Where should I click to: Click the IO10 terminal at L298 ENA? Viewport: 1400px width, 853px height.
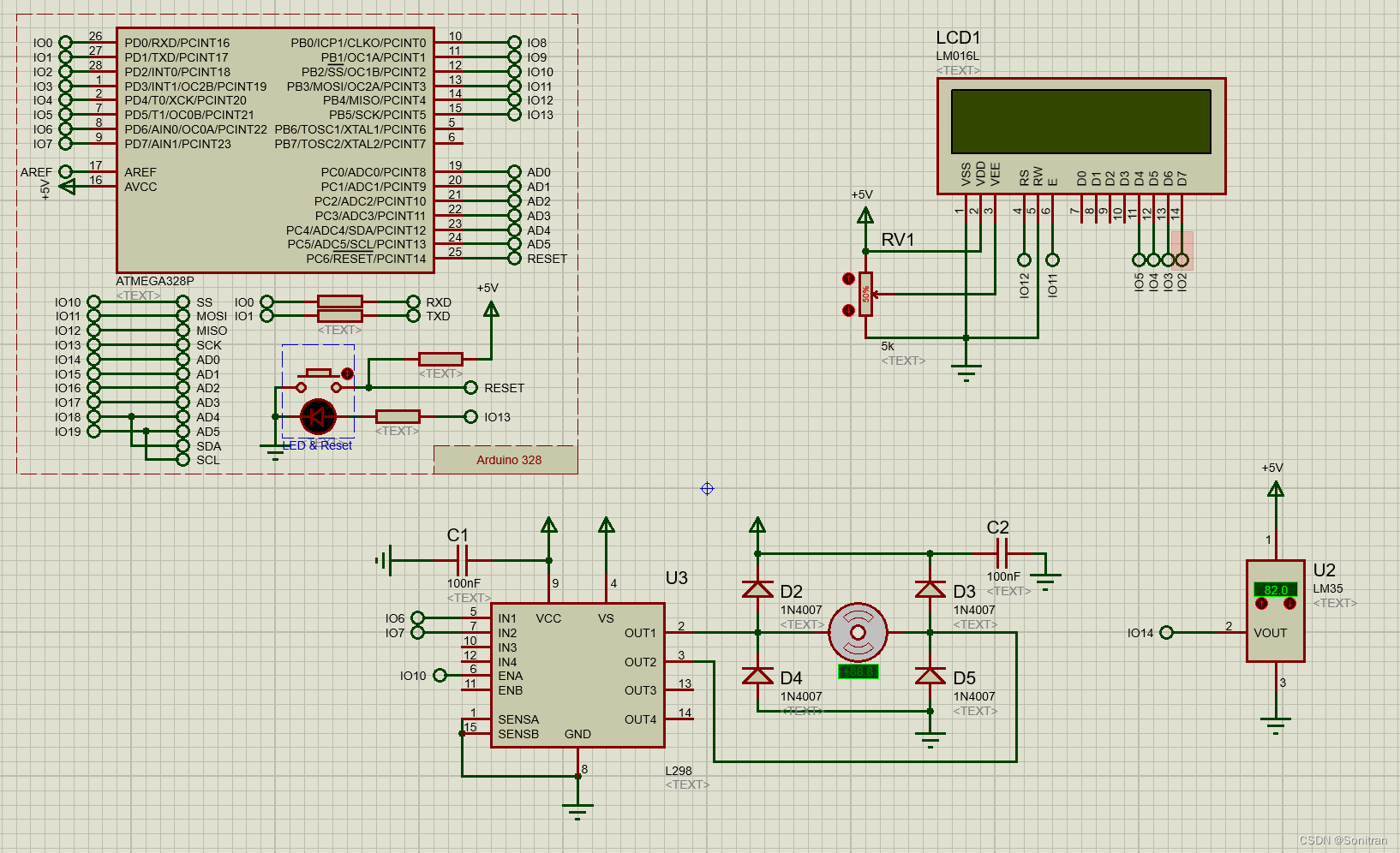point(440,676)
